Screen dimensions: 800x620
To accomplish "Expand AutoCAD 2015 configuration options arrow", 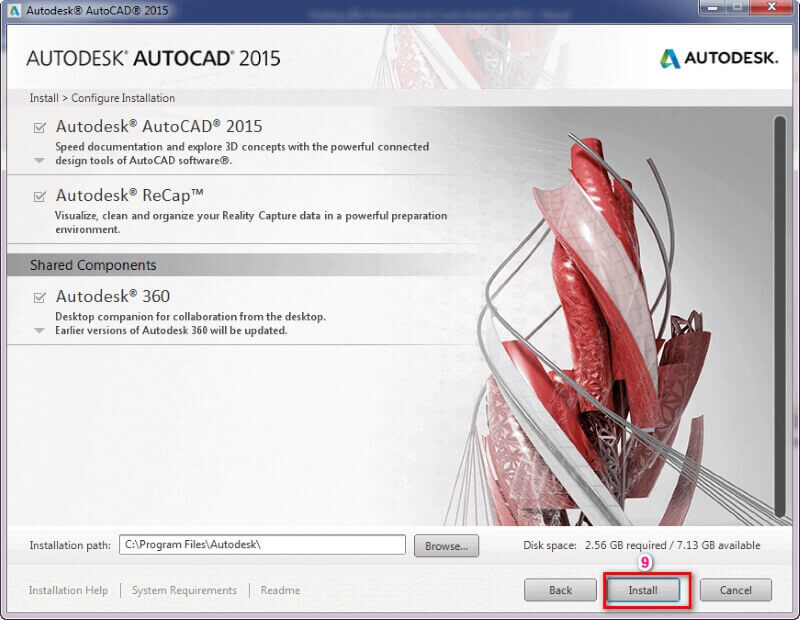I will coord(39,161).
